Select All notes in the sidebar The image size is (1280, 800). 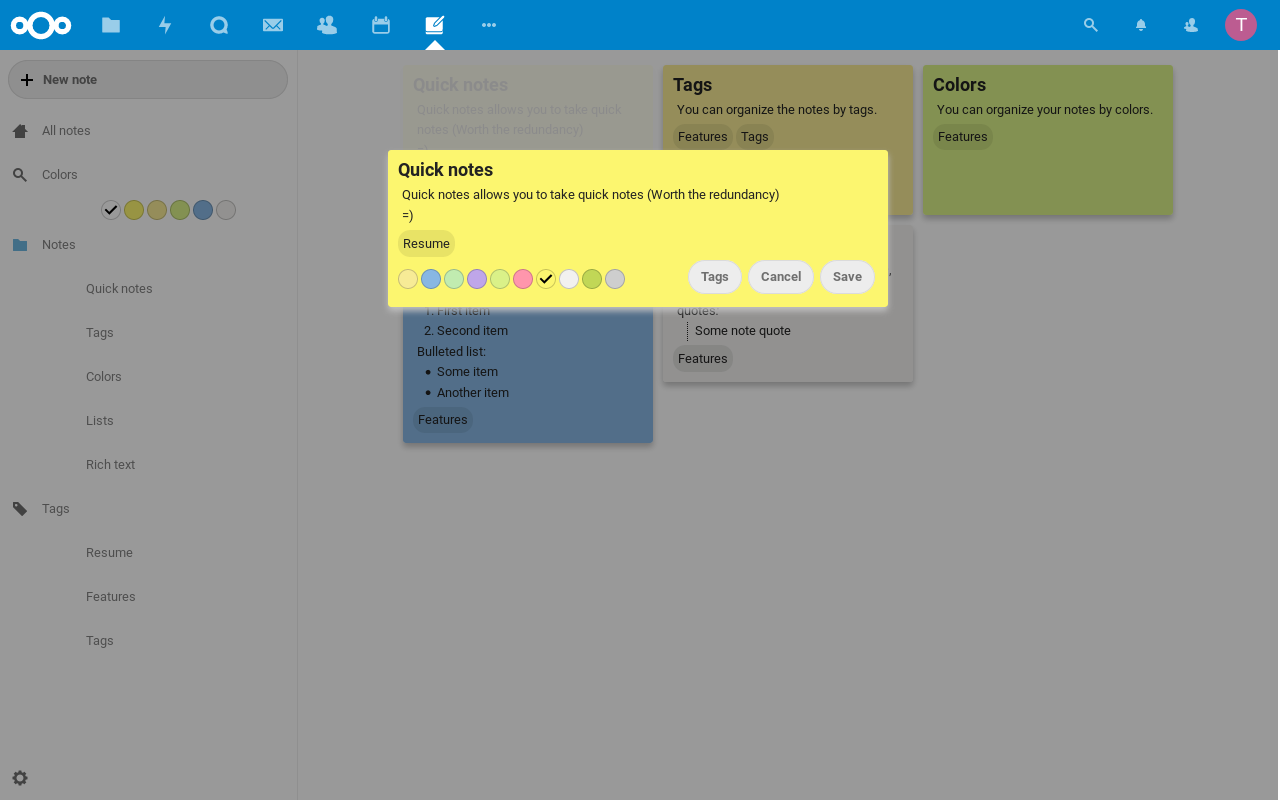point(66,131)
